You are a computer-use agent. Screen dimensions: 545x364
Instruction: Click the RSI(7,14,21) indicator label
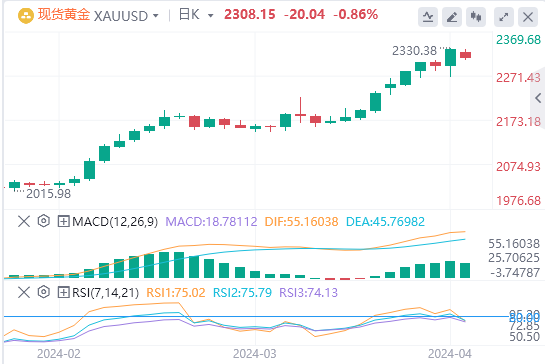(106, 292)
